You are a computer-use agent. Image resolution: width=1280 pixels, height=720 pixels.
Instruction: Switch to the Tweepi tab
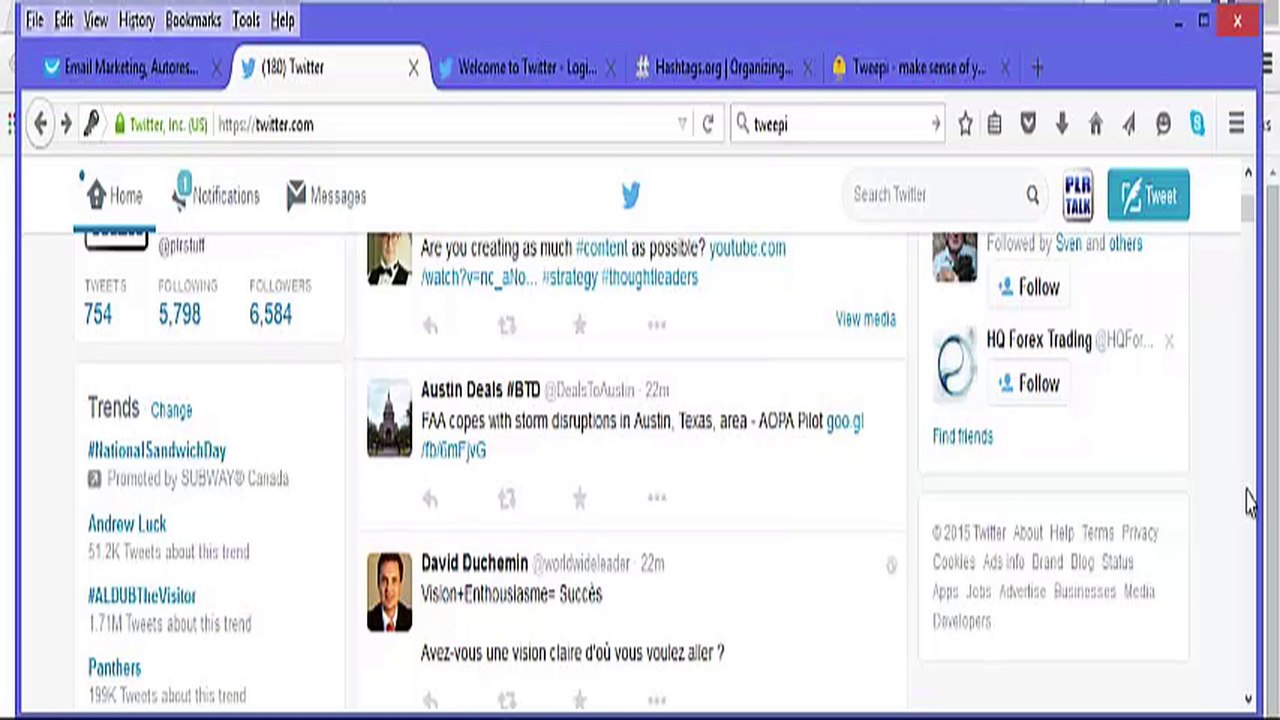(919, 67)
